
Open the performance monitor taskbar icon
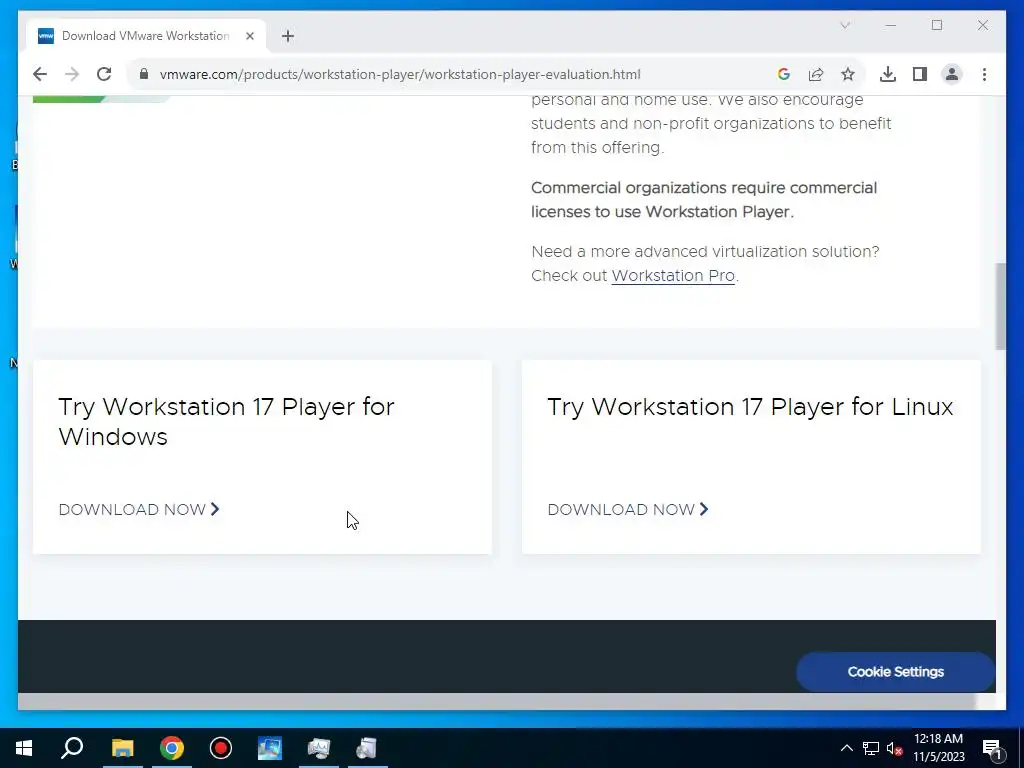pos(319,748)
